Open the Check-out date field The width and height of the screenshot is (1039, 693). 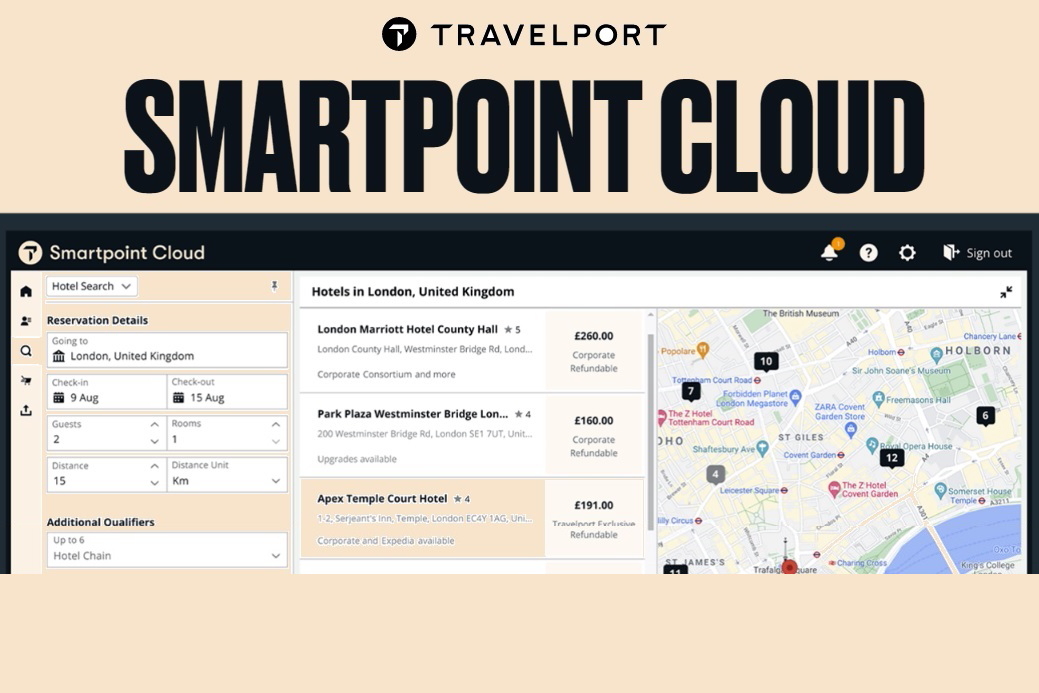(227, 391)
